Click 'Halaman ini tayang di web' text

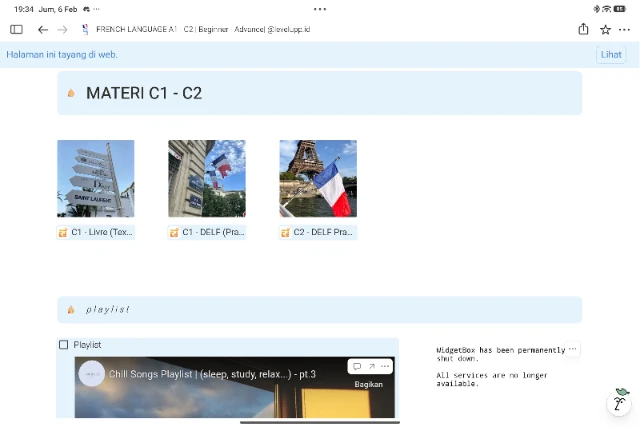(x=62, y=55)
